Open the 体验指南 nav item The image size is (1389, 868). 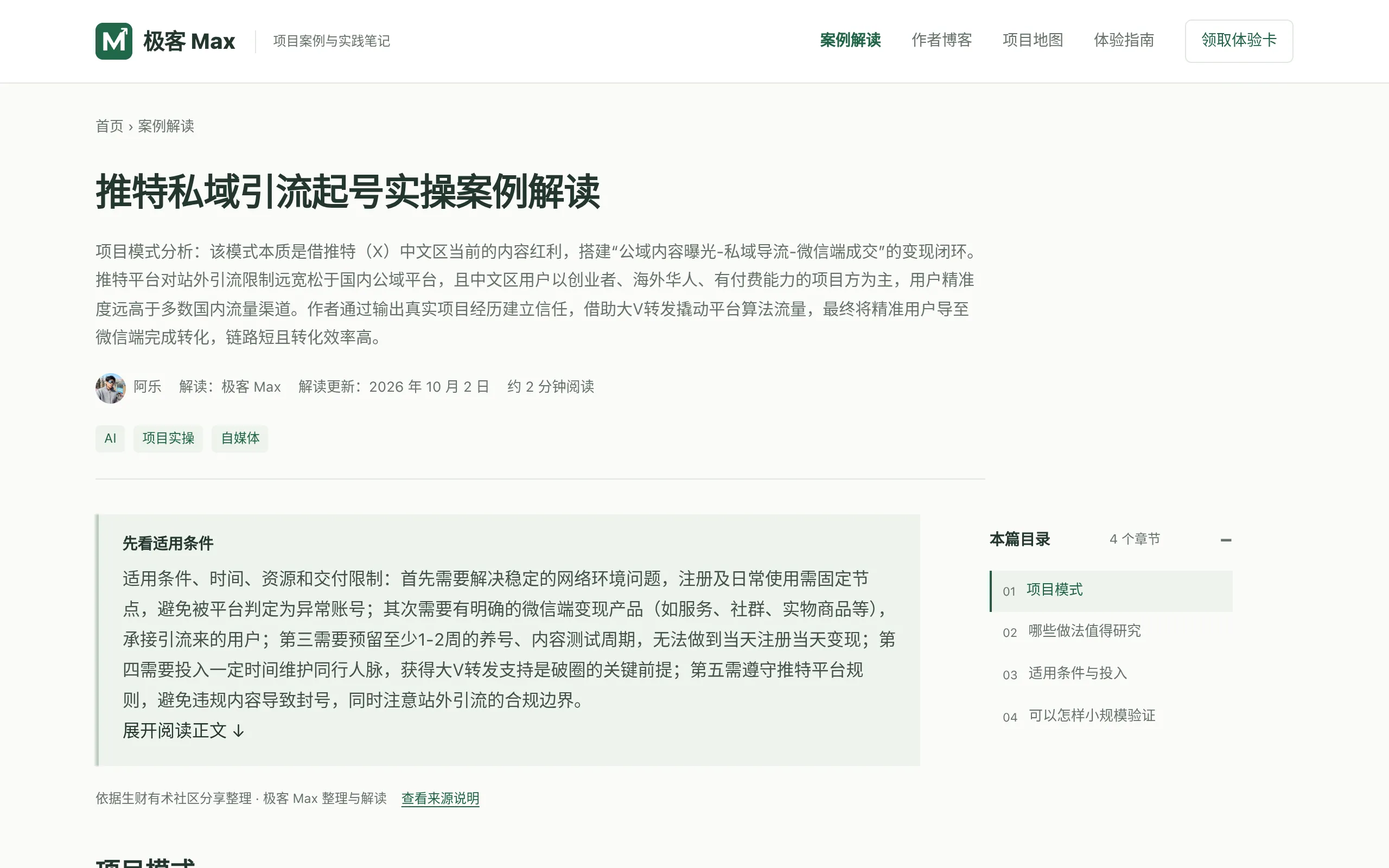1124,40
